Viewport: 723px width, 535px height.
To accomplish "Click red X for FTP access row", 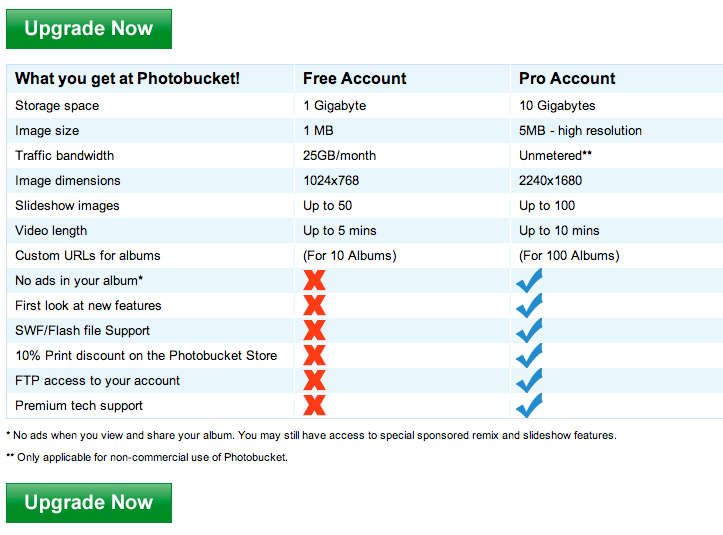I will (x=314, y=381).
